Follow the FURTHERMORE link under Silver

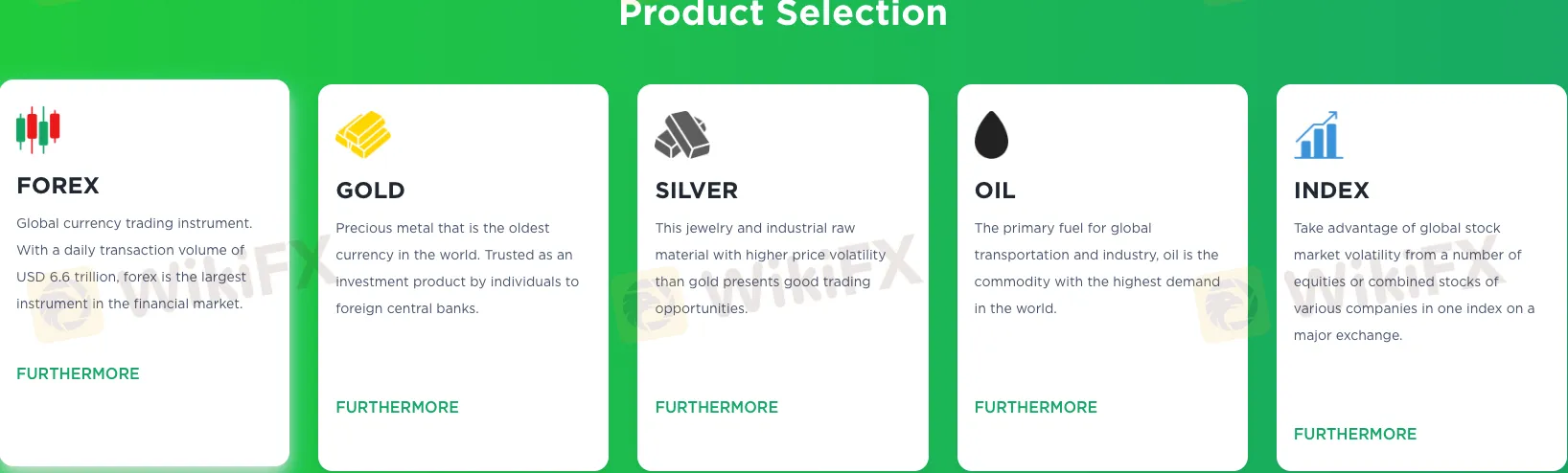716,407
